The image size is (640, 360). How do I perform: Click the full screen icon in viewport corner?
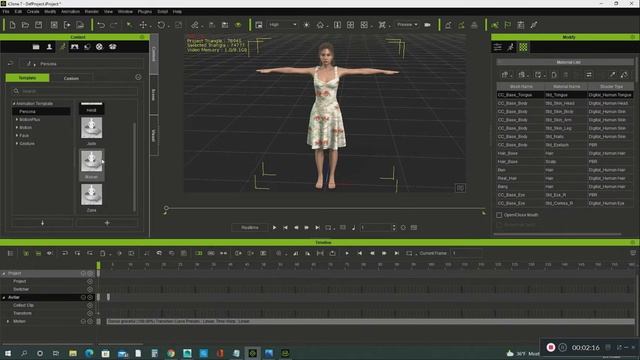tap(460, 188)
